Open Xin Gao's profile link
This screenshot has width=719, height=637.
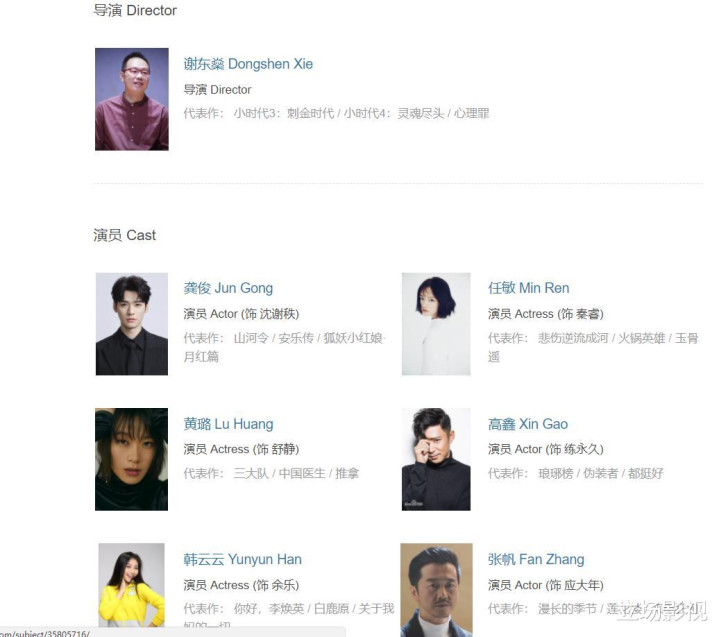click(528, 424)
